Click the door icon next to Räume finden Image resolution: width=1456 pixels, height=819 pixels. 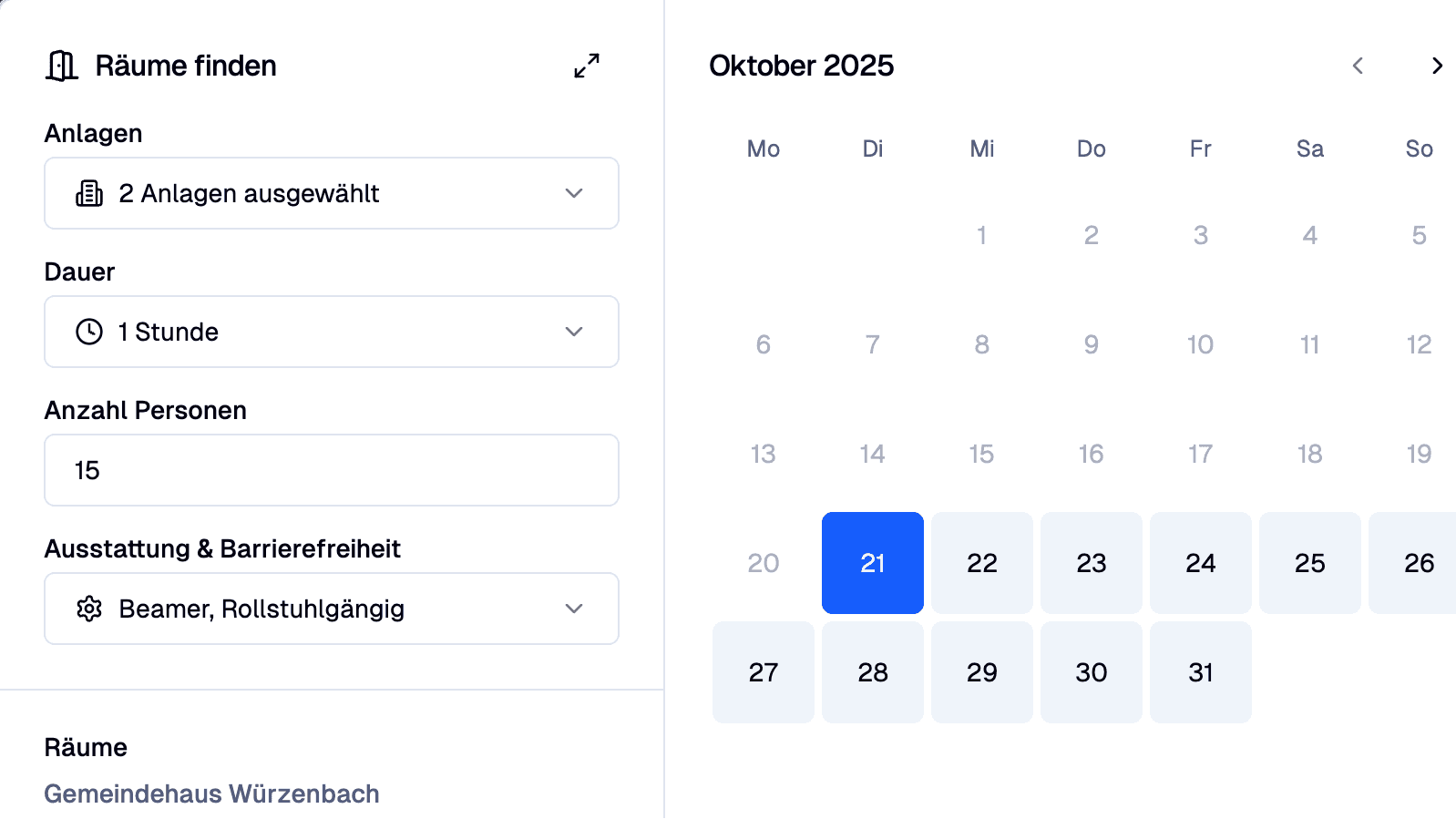(x=60, y=66)
